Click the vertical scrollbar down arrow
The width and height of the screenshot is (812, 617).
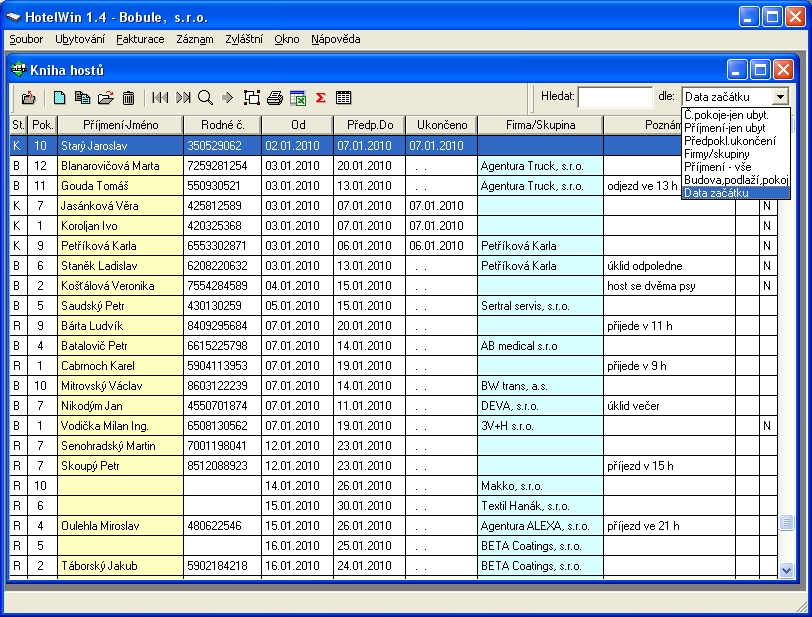786,569
